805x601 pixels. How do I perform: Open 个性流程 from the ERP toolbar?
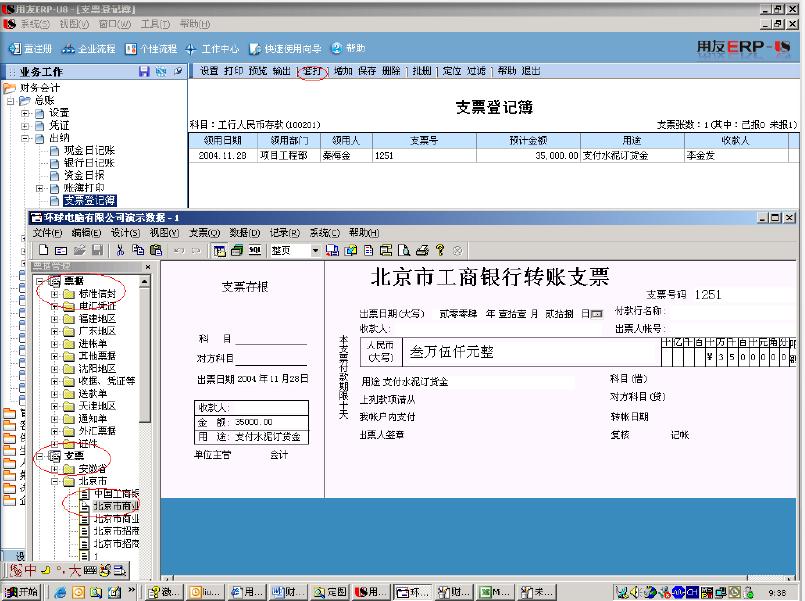(x=151, y=48)
